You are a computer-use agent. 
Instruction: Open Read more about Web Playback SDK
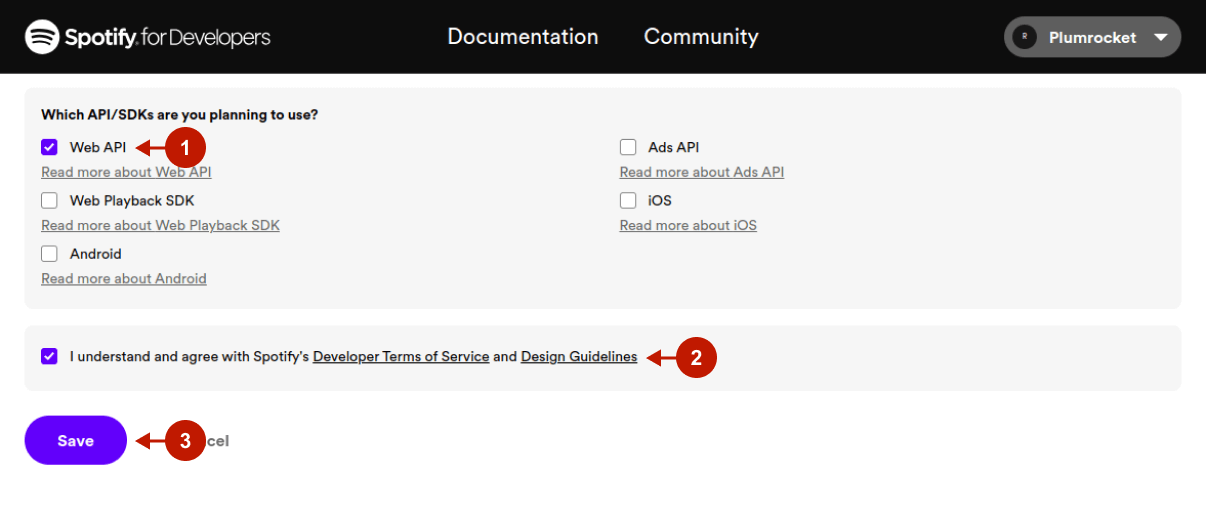tap(160, 225)
